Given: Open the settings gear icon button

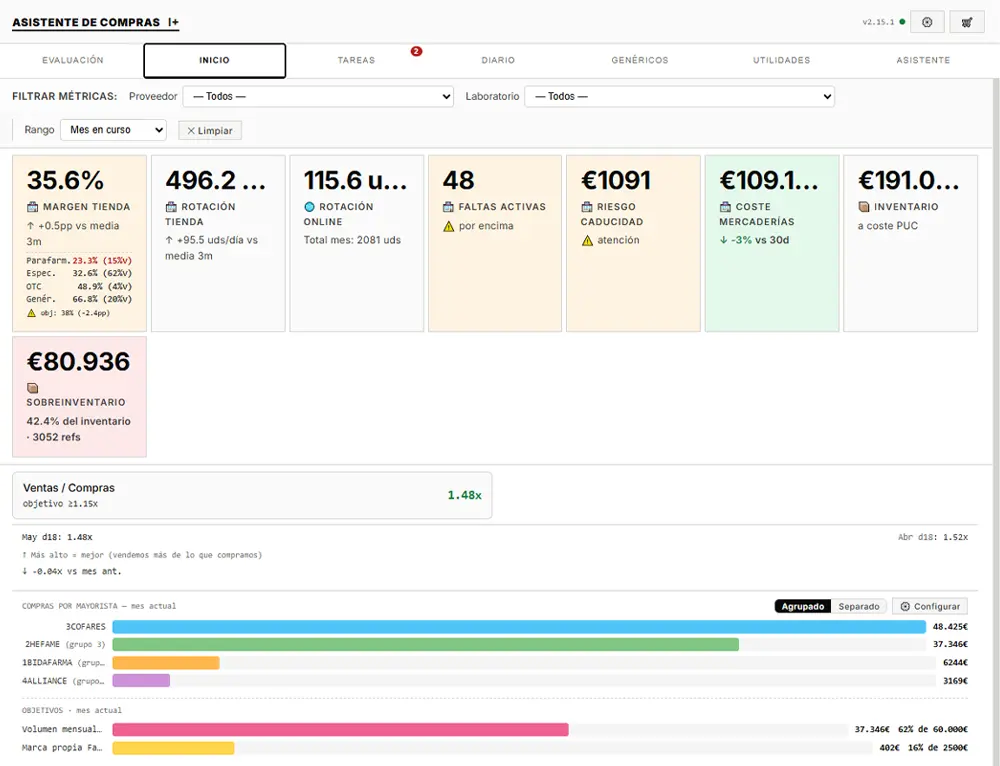Looking at the screenshot, I should [927, 22].
